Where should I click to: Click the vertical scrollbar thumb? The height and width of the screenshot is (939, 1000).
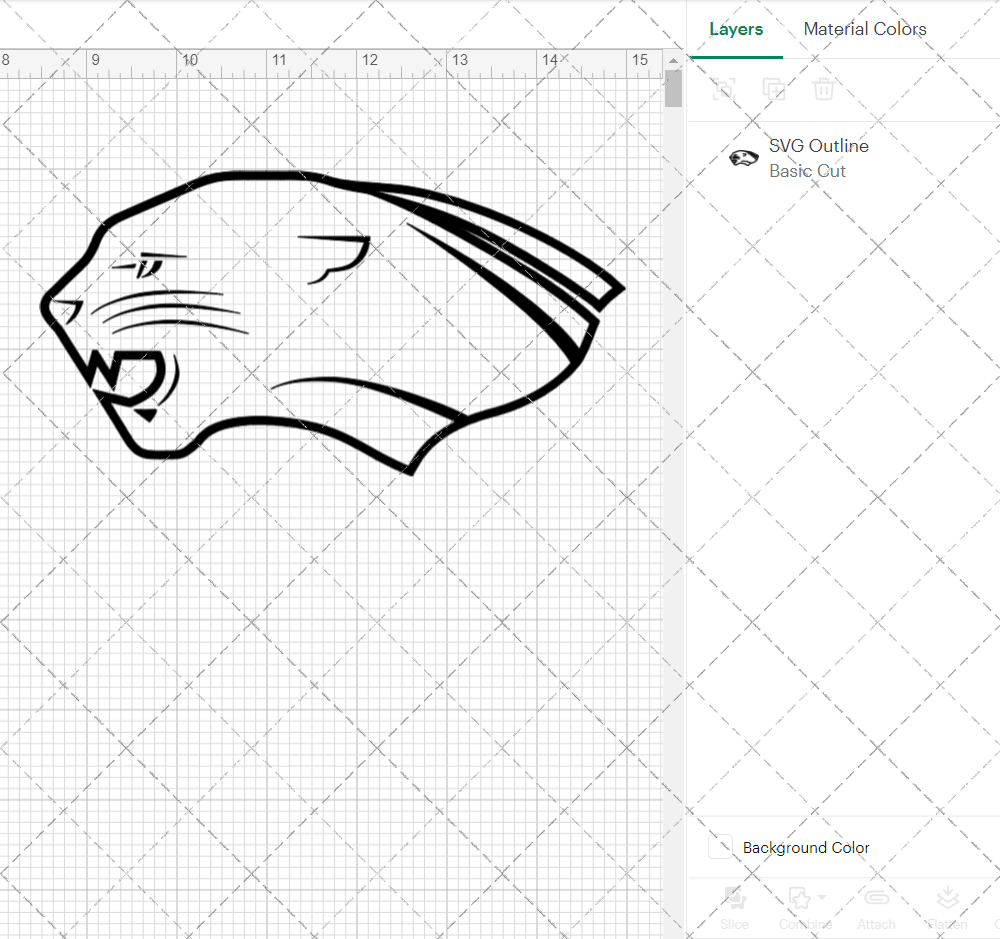(x=673, y=89)
